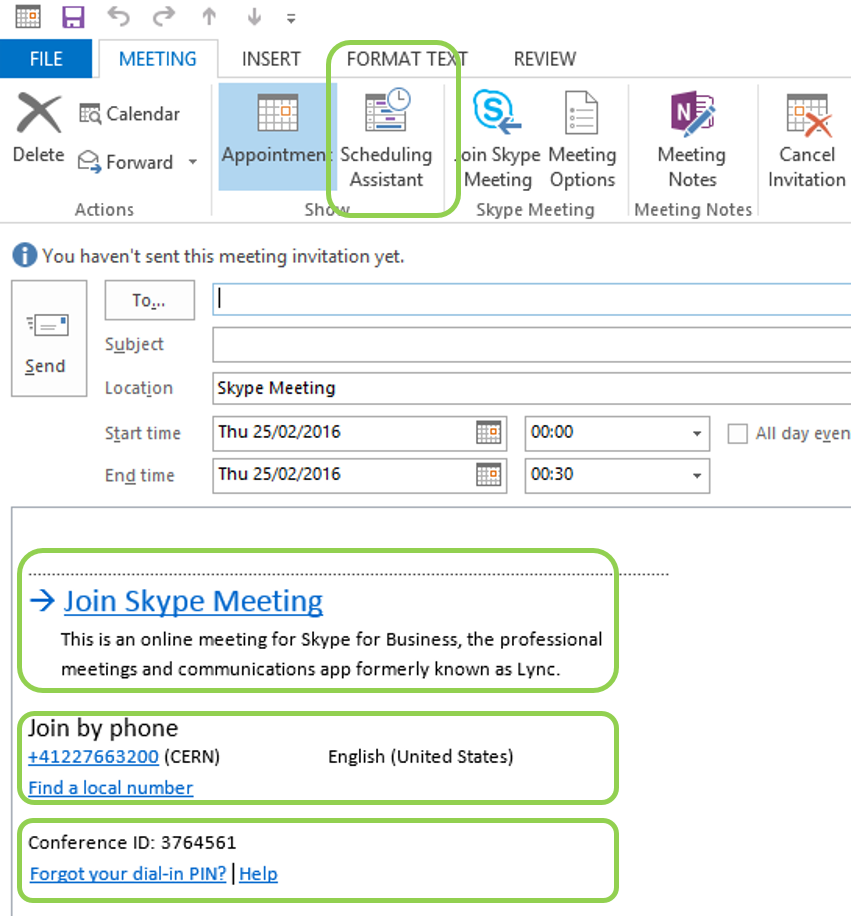
Task: Click the To... button
Action: click(150, 300)
